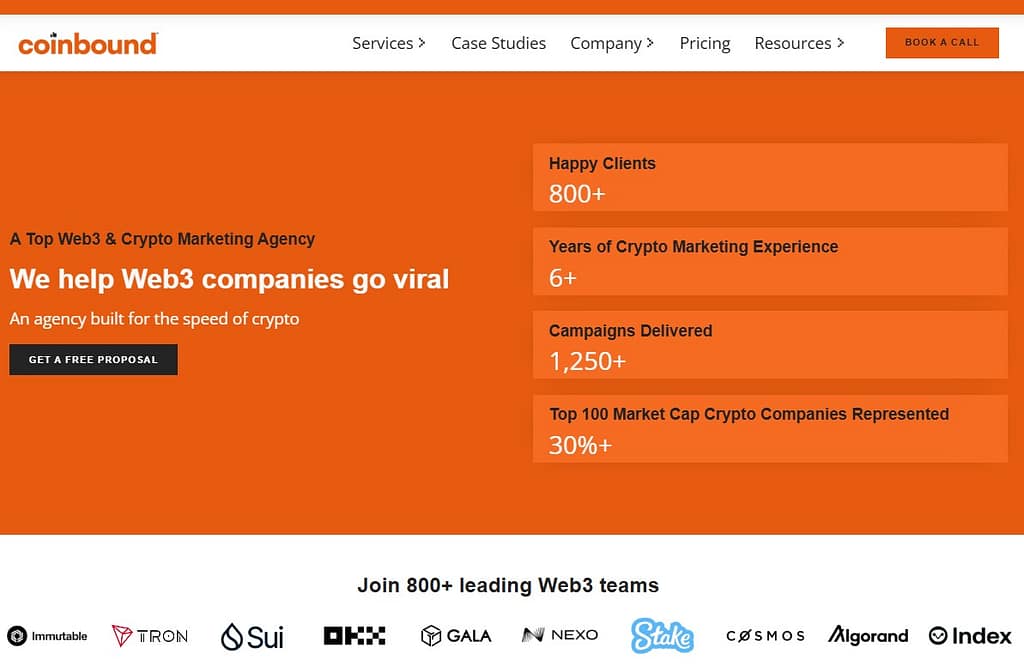1024x667 pixels.
Task: Expand the Company dropdown menu
Action: (x=612, y=43)
